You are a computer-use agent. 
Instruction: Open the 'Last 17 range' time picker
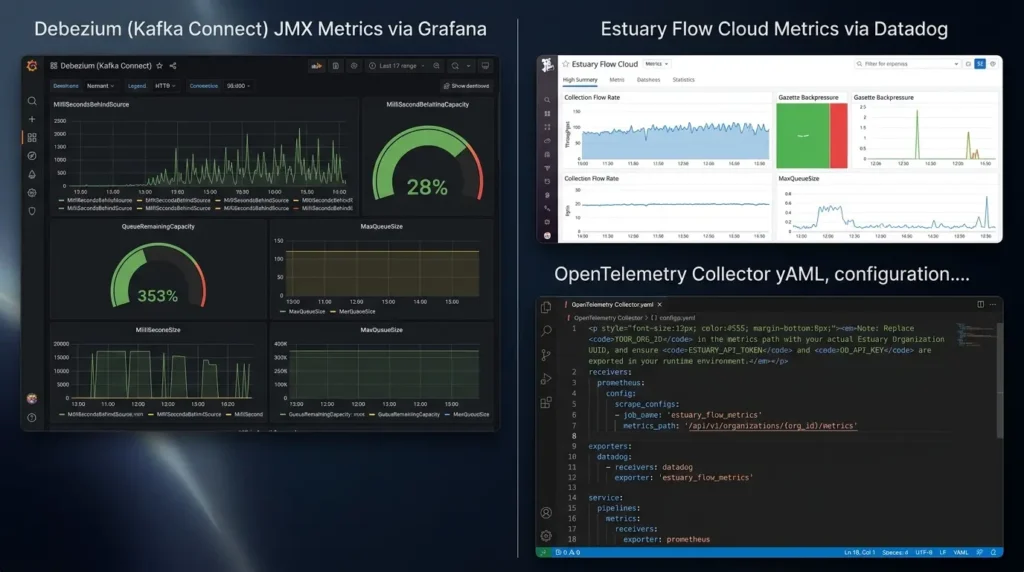396,66
